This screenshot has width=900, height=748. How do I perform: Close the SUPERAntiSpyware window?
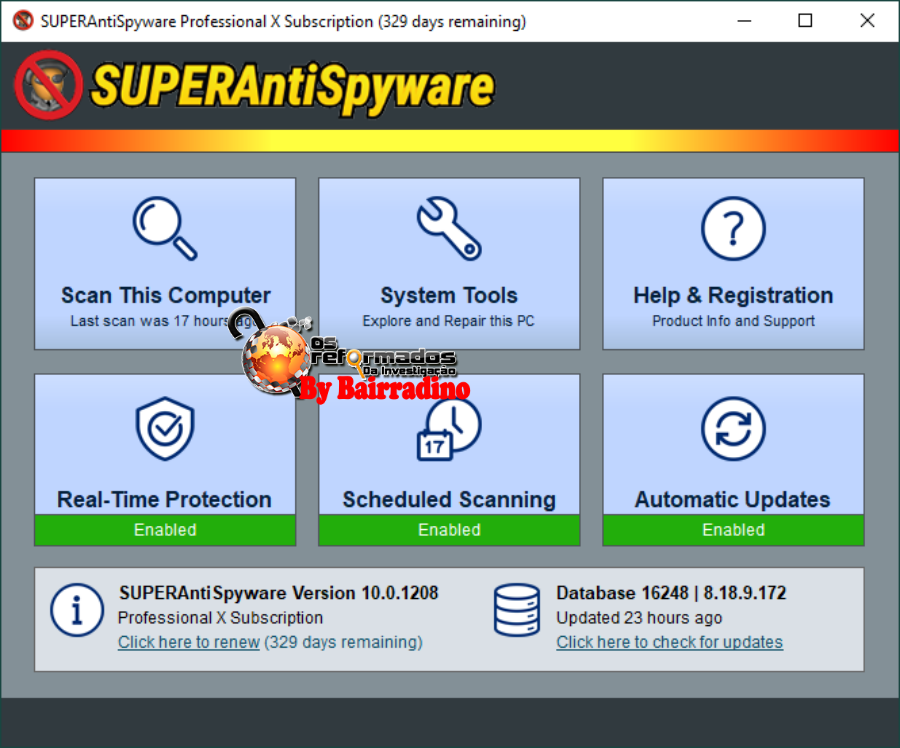[x=867, y=21]
